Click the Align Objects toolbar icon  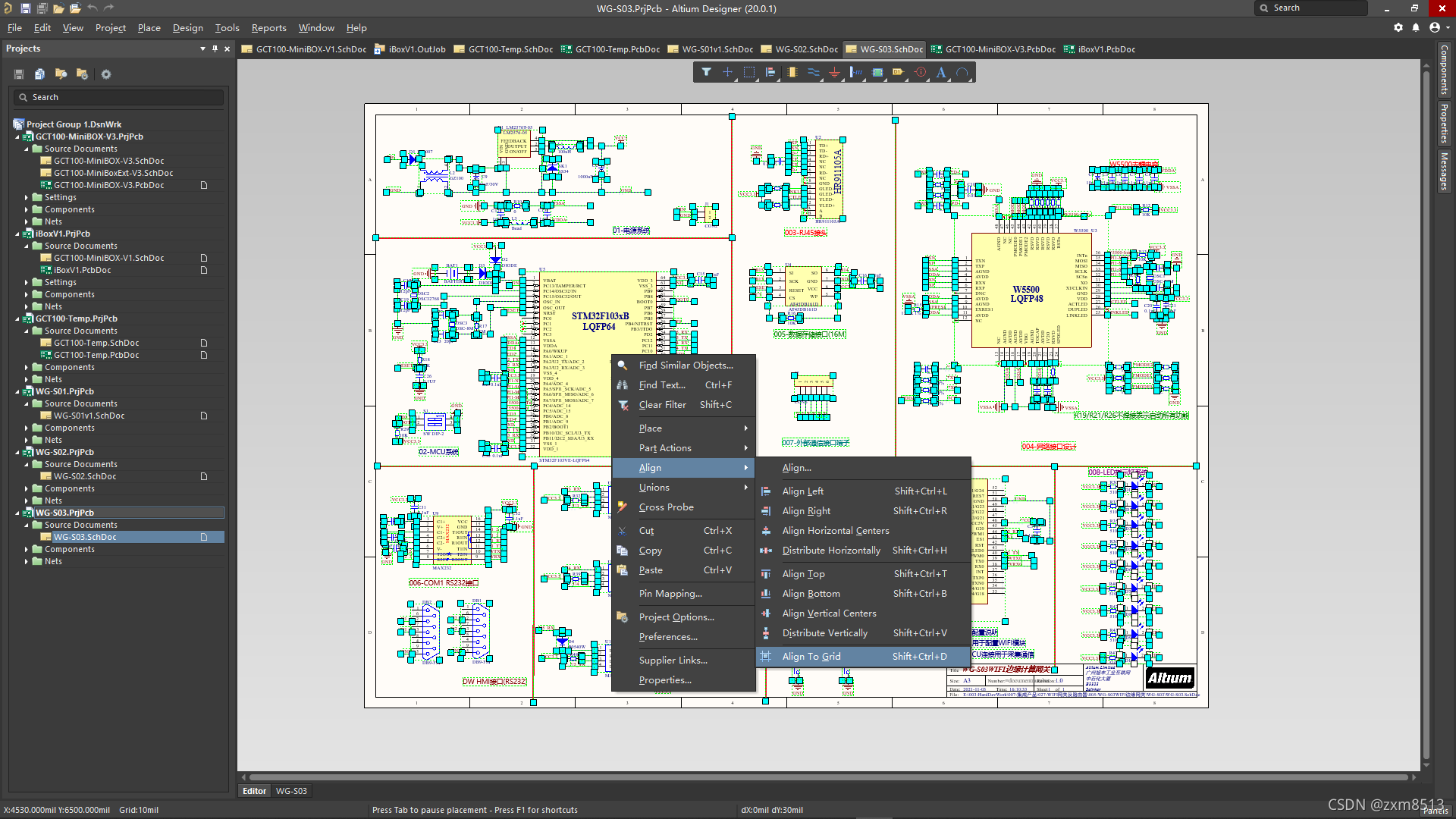point(770,73)
